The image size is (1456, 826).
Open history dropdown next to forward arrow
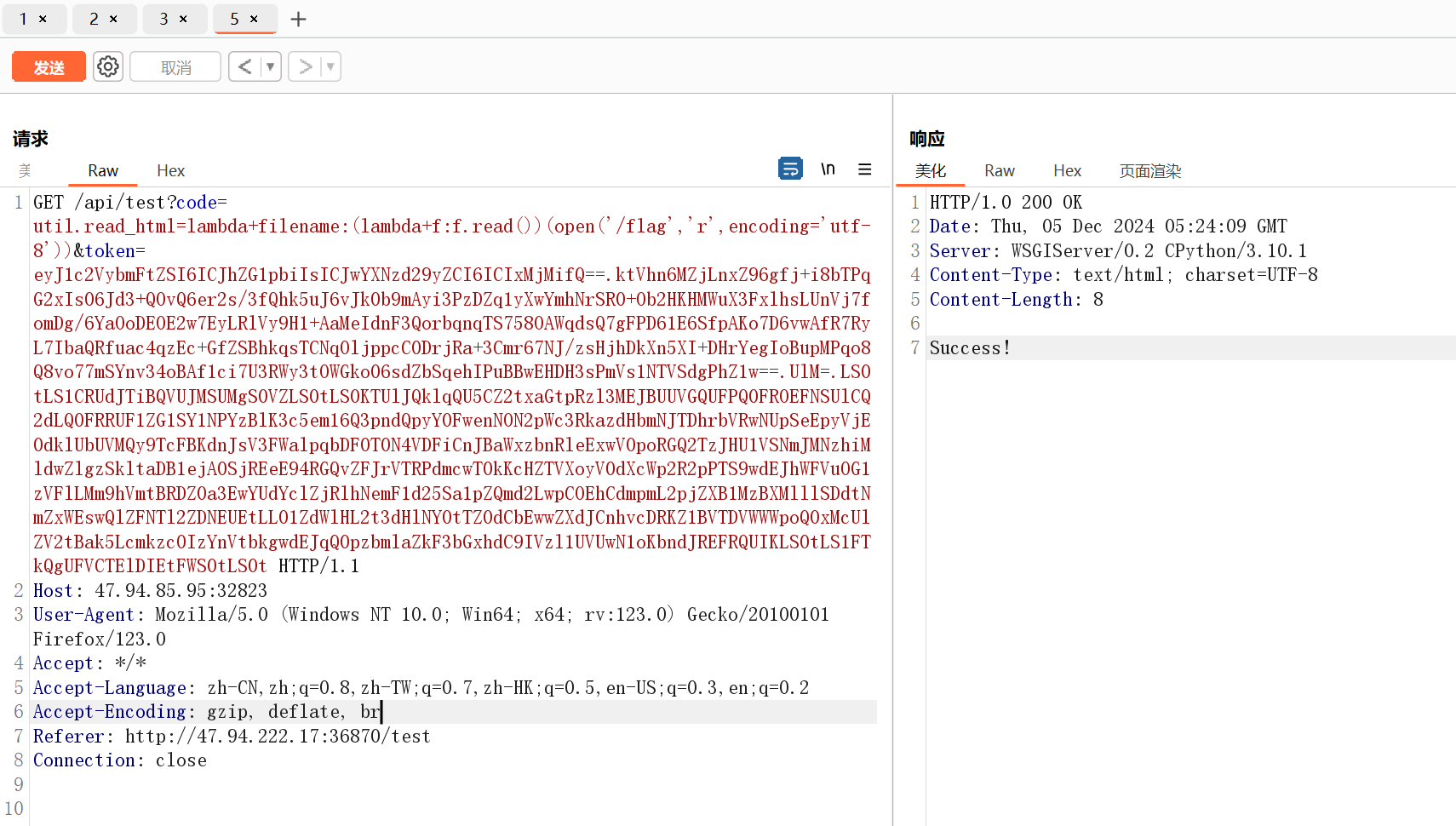click(330, 66)
